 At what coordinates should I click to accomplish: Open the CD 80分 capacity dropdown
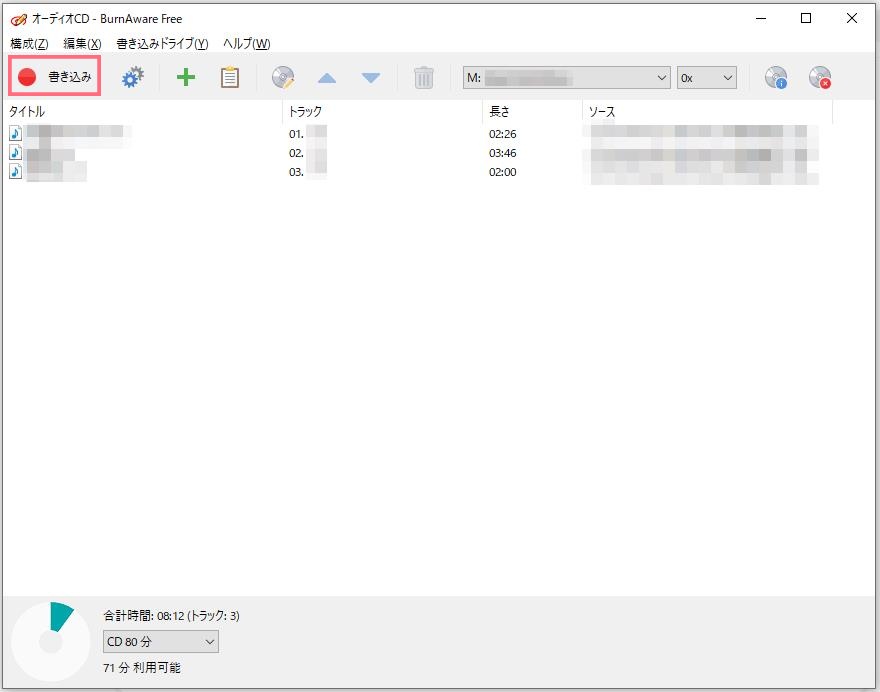tap(208, 642)
